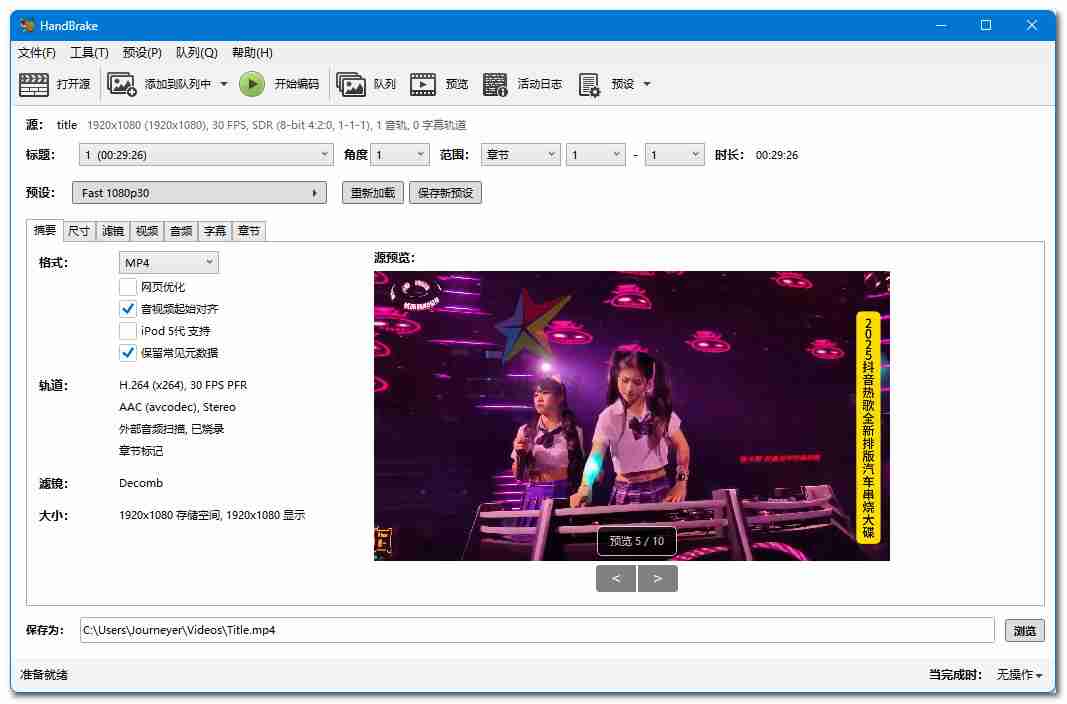Open the MP4 format dropdown

(x=168, y=262)
